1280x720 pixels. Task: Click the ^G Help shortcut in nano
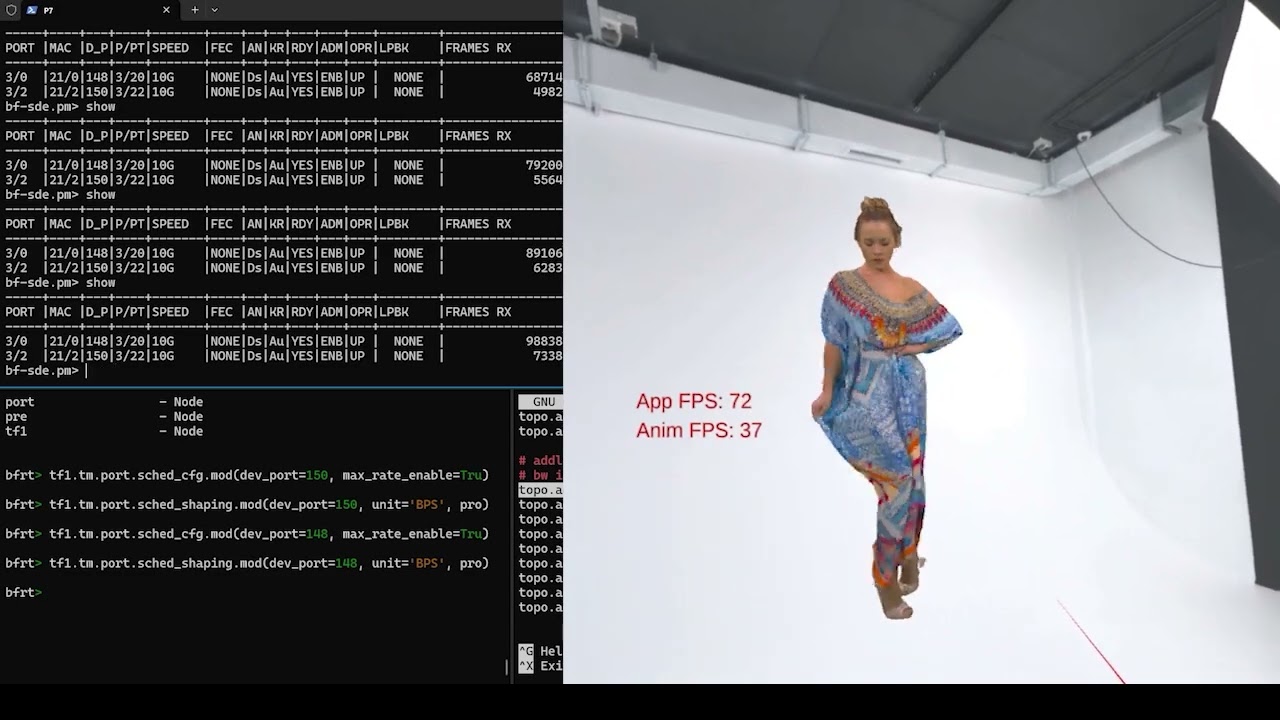(540, 652)
